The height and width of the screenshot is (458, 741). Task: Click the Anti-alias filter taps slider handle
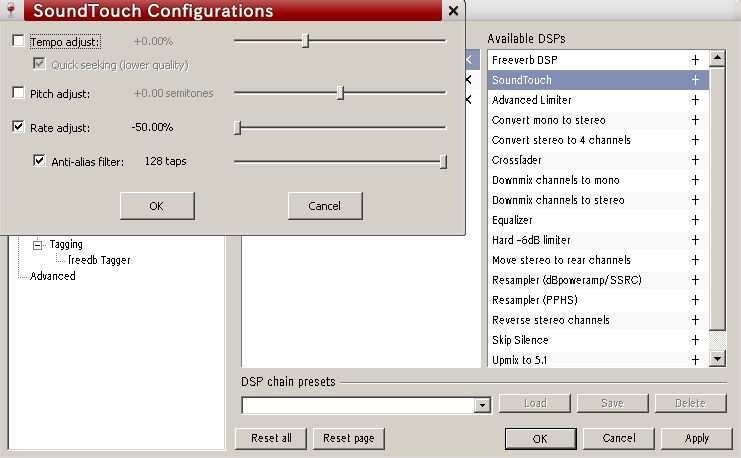[x=443, y=162]
